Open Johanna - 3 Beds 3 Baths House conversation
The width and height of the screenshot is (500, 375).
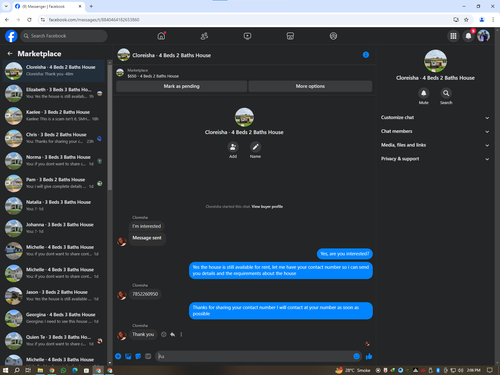[x=54, y=228]
